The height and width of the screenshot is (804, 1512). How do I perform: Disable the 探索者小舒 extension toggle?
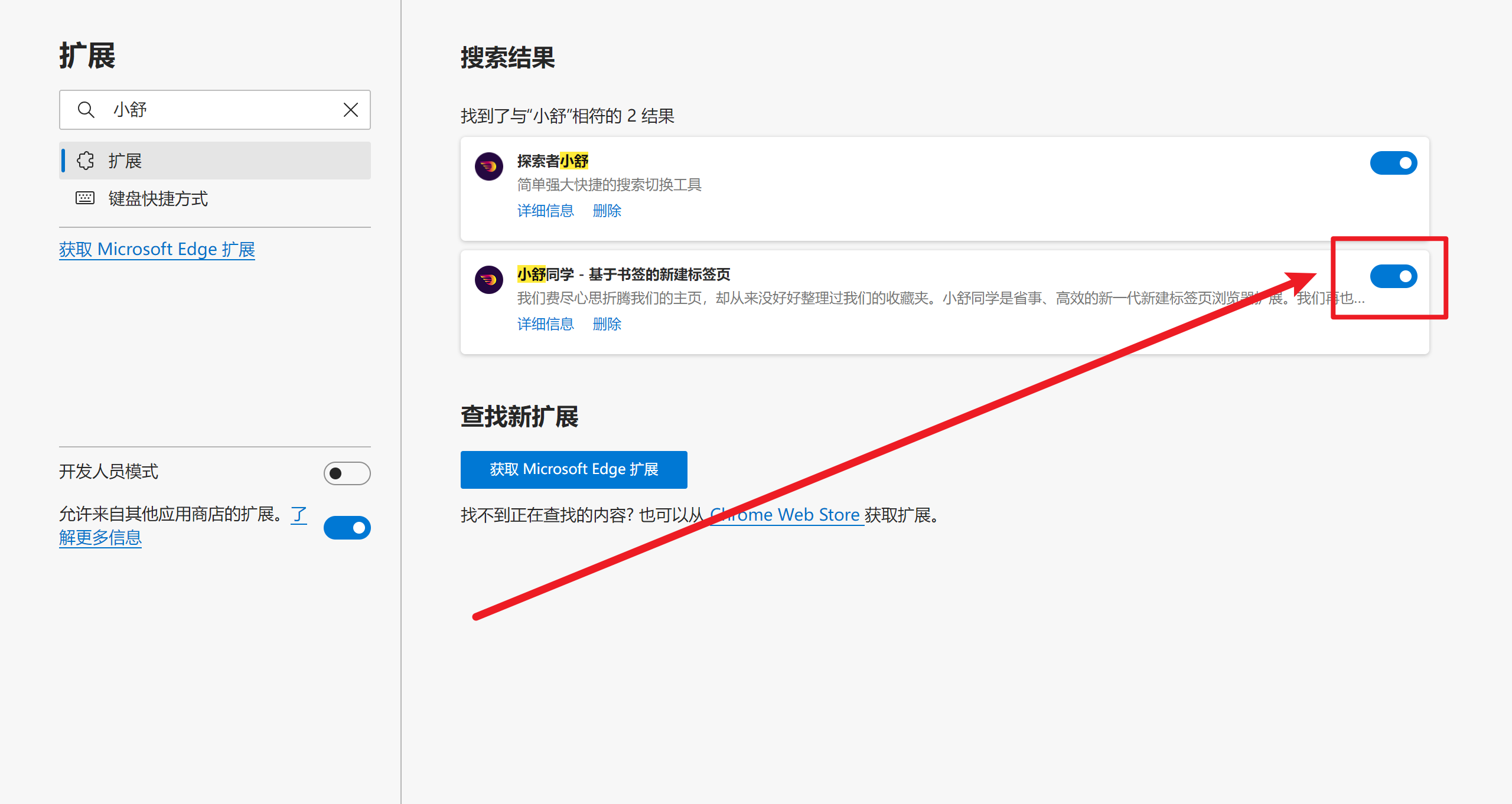tap(1393, 163)
